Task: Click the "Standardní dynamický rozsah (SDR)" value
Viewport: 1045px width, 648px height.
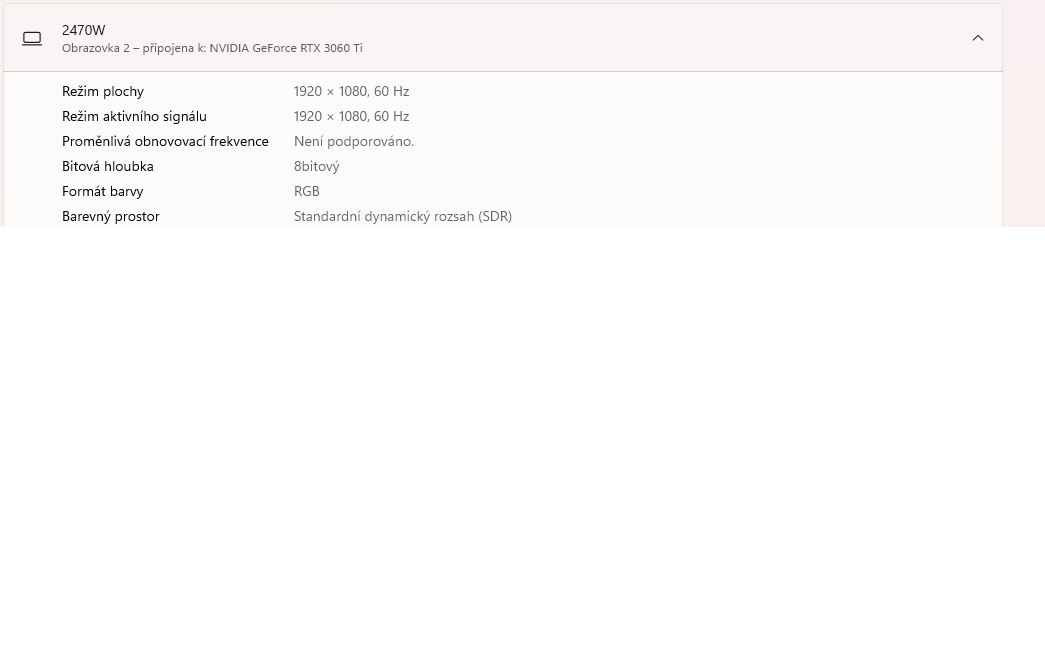Action: click(x=403, y=216)
